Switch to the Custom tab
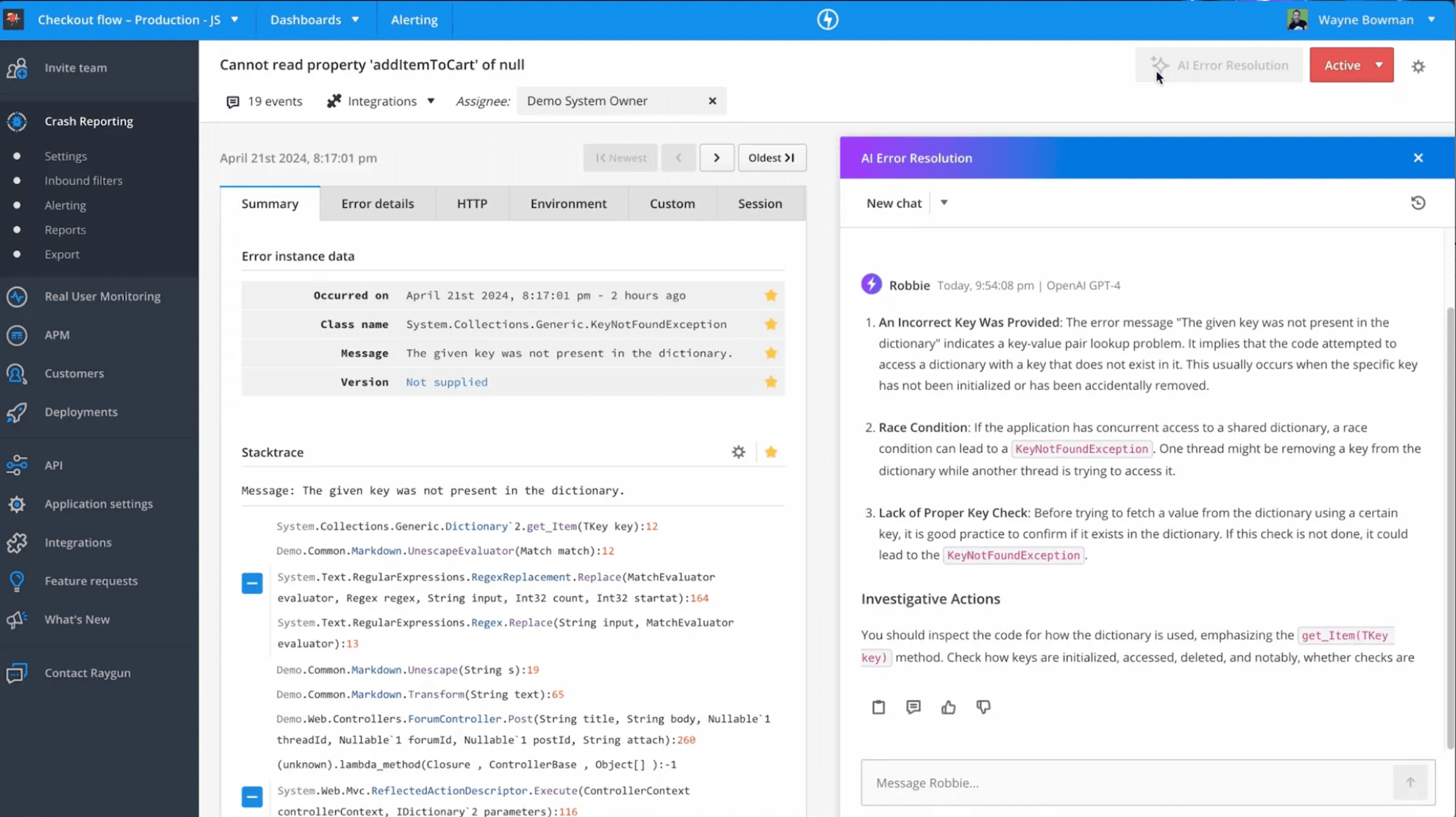Image resolution: width=1456 pixels, height=817 pixels. [672, 204]
